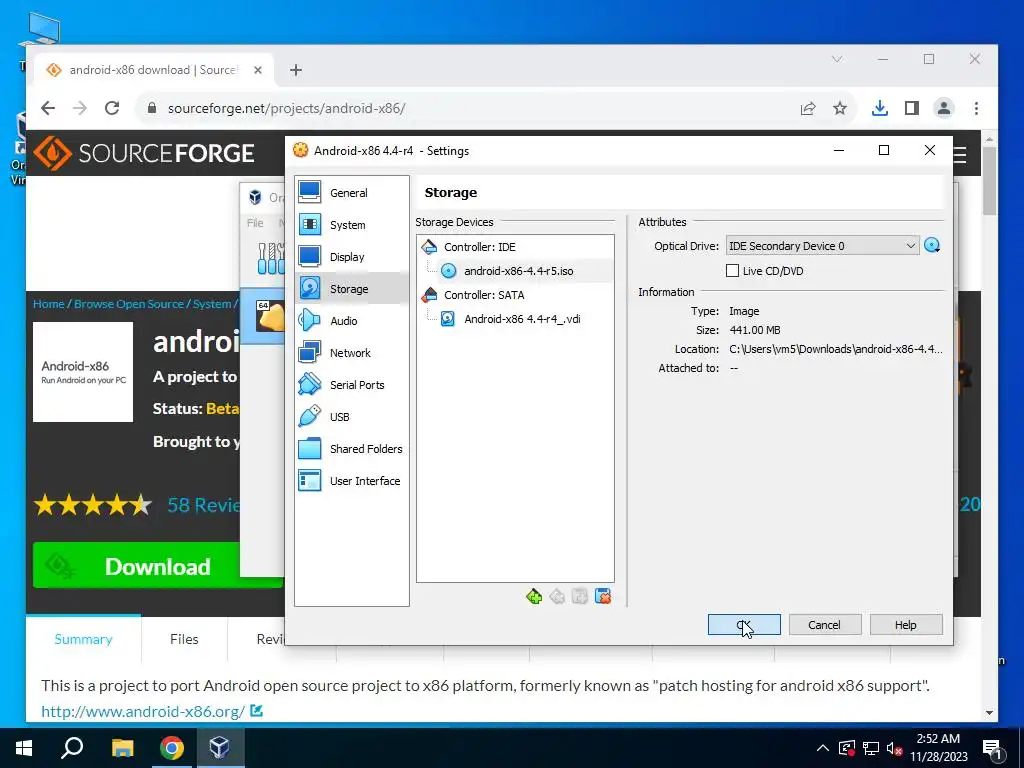Click the add storage controller icon
This screenshot has height=768, width=1024.
(x=534, y=596)
